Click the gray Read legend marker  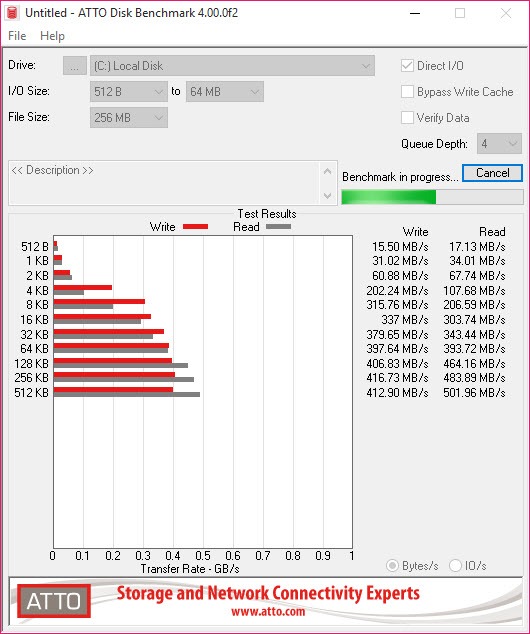click(x=278, y=227)
